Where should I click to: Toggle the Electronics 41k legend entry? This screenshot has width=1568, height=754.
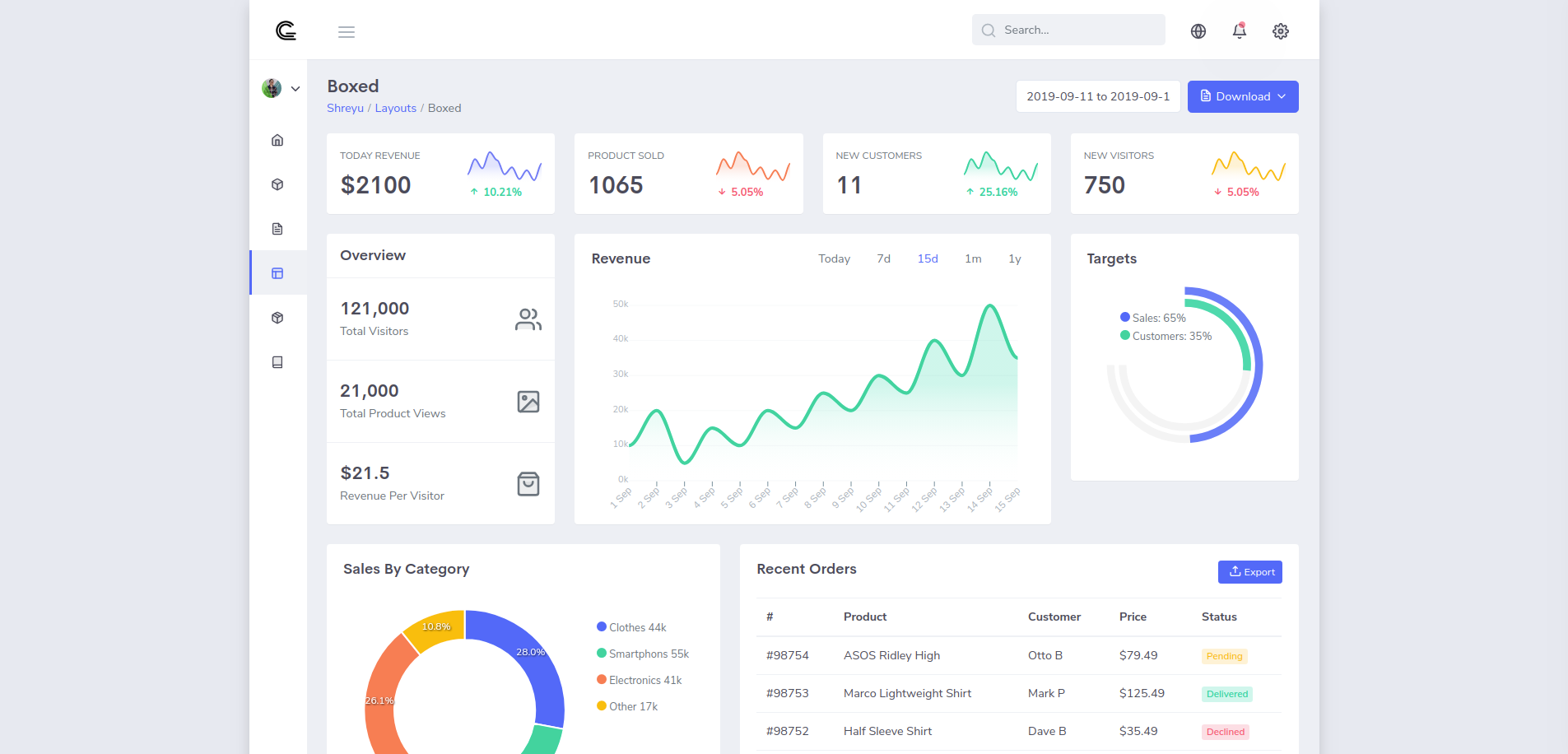[x=640, y=680]
